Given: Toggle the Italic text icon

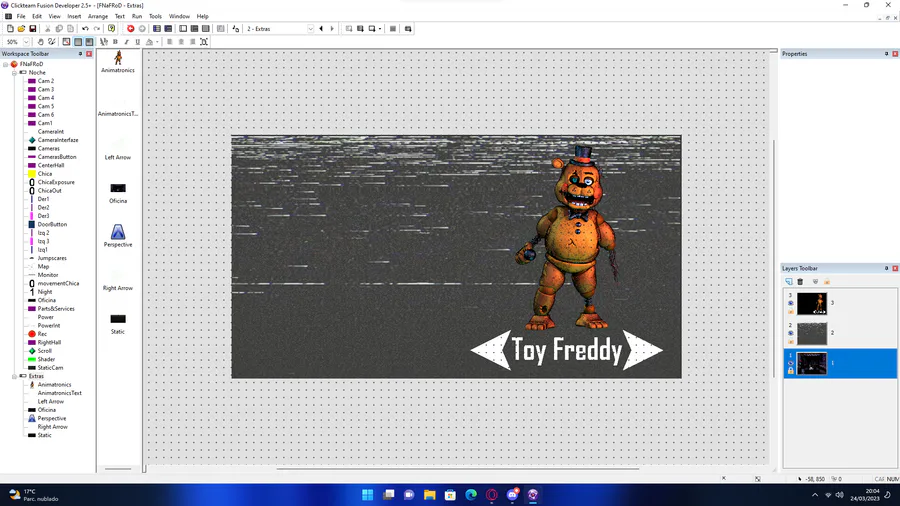Looking at the screenshot, I should (126, 42).
